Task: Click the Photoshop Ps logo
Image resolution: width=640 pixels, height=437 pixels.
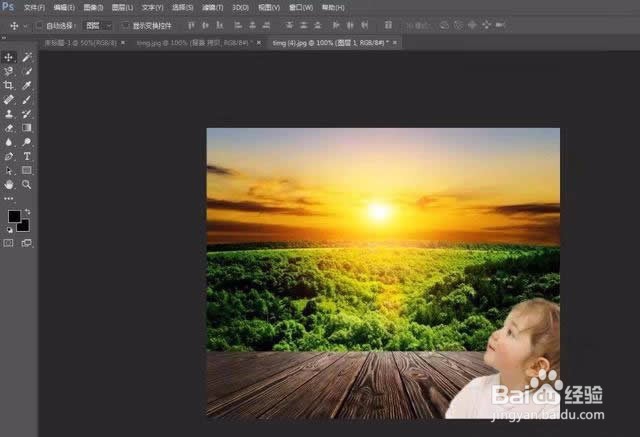Action: click(8, 7)
